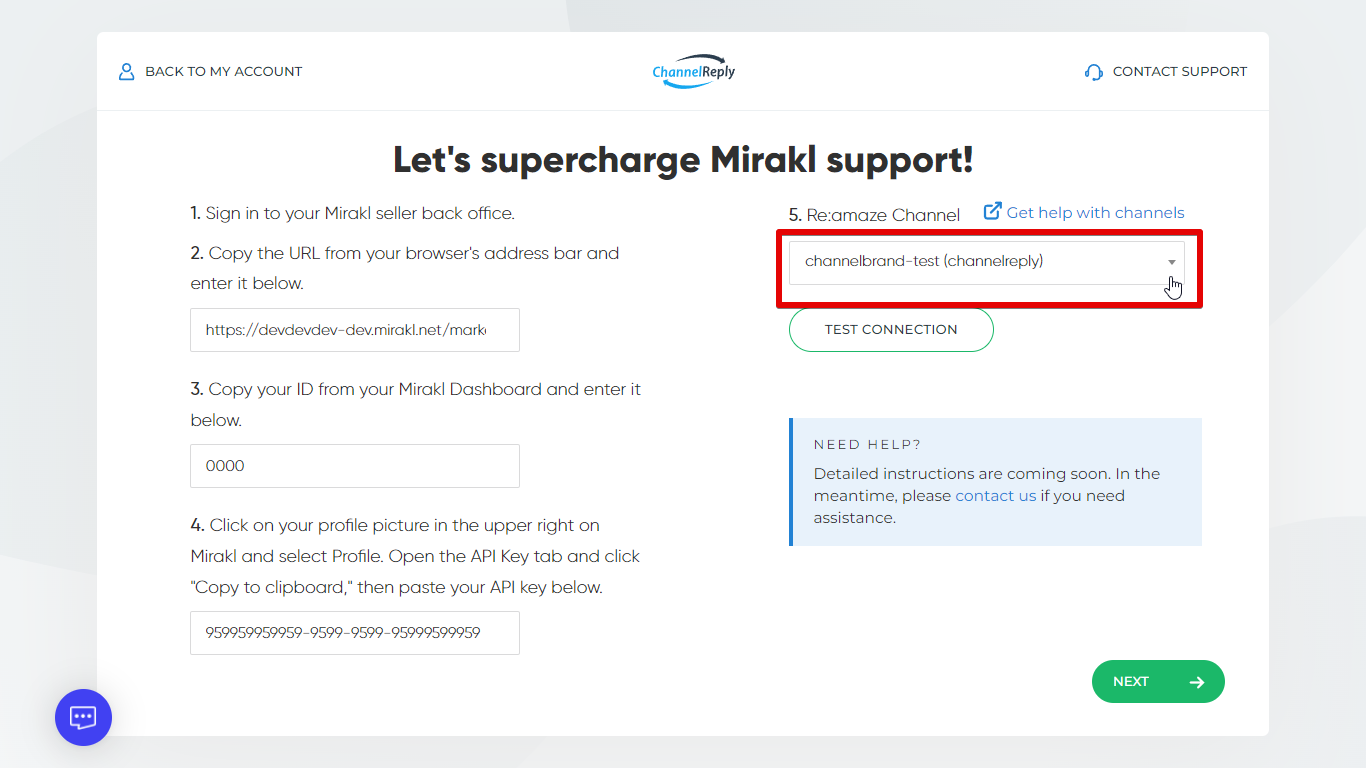Open the chat widget bubble icon

pyautogui.click(x=83, y=717)
